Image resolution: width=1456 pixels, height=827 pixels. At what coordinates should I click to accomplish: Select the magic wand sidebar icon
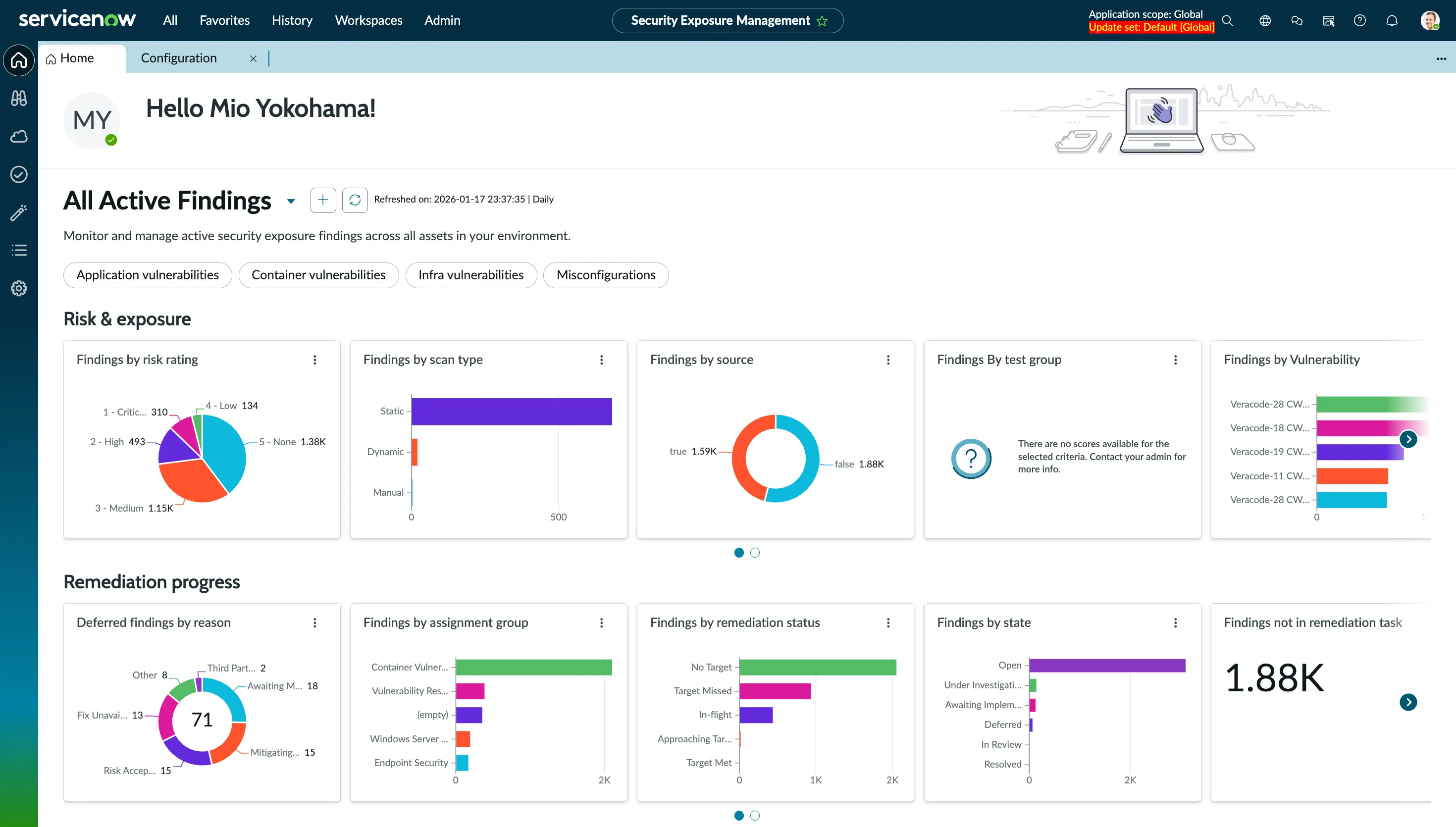coord(19,212)
